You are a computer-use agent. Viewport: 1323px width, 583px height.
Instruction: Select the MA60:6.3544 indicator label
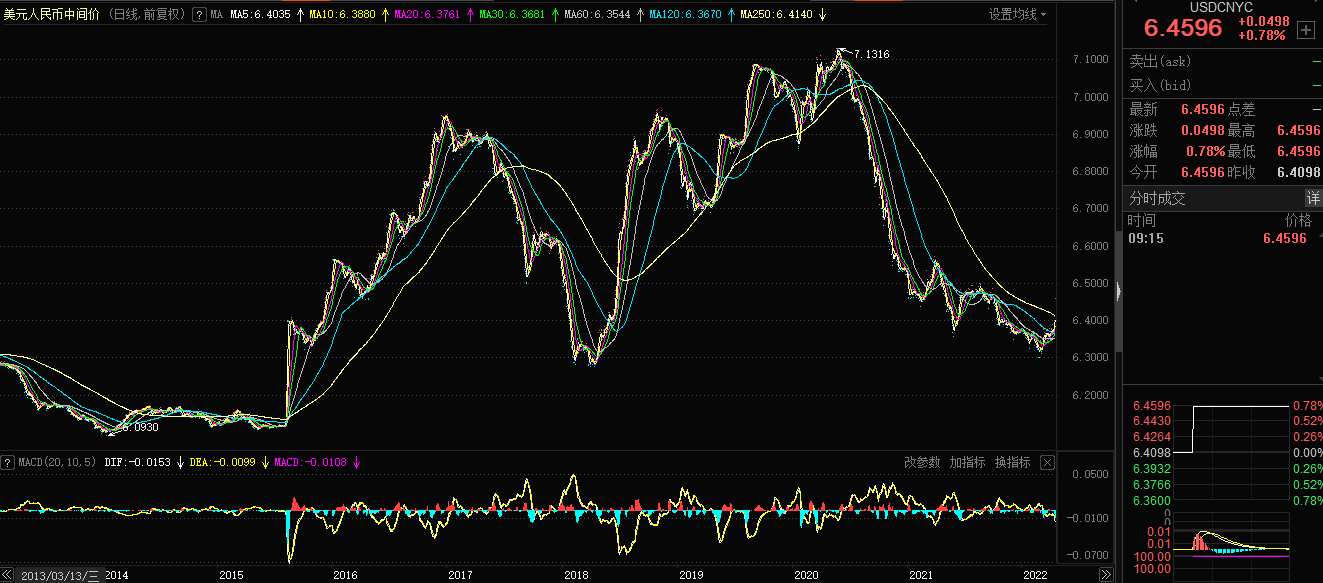(x=597, y=15)
